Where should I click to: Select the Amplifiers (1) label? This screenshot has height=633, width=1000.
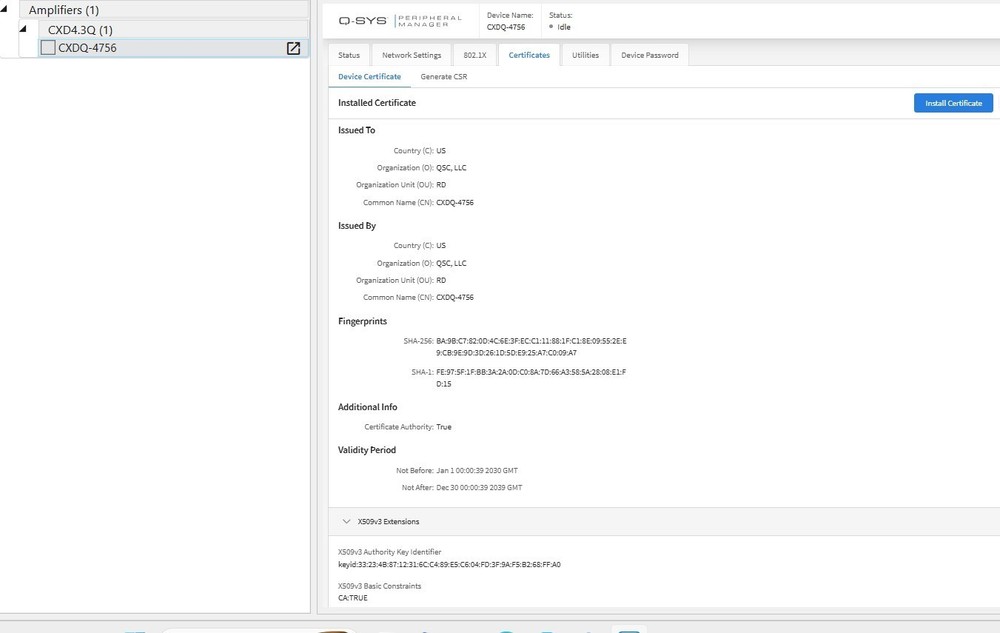(64, 10)
